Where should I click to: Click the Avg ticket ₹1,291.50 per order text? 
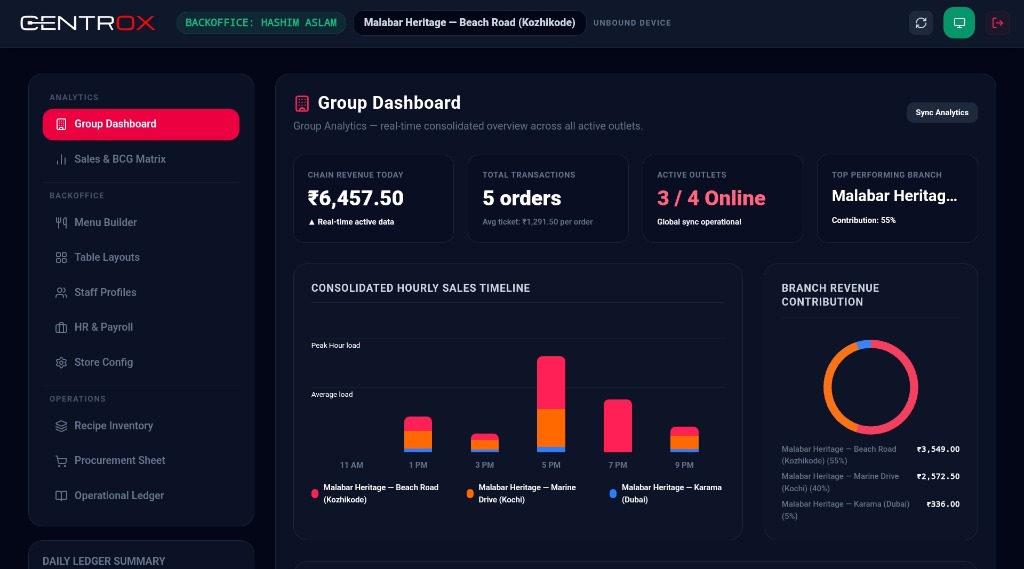[x=537, y=222]
